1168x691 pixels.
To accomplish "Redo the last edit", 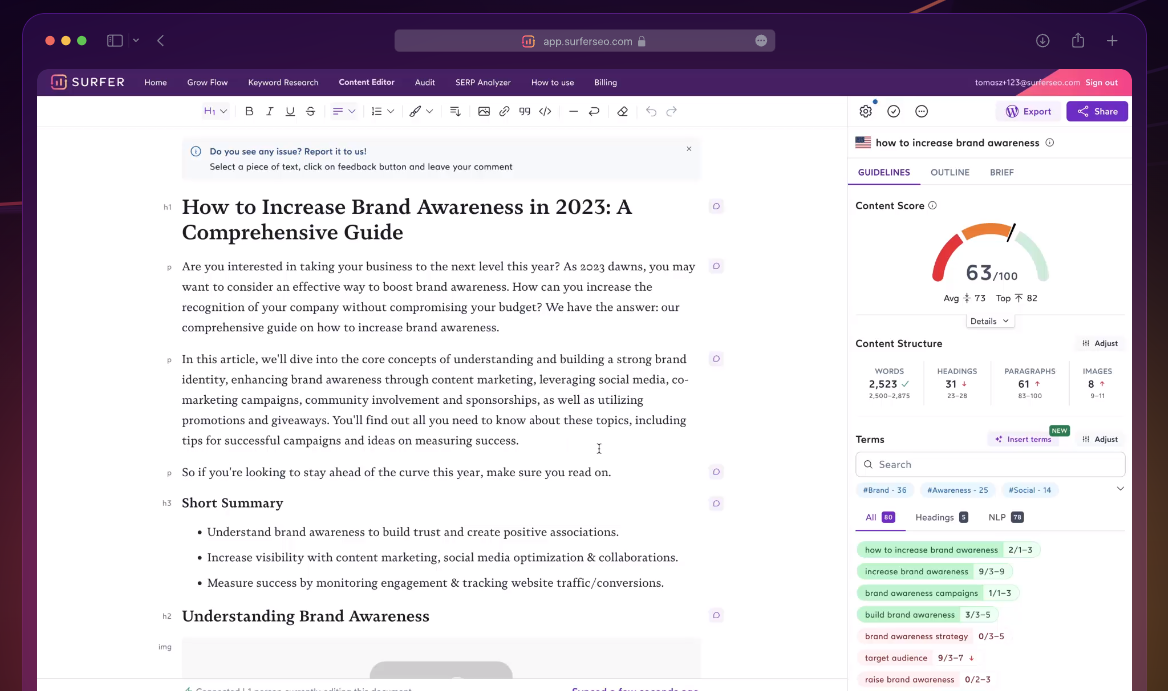I will click(671, 112).
